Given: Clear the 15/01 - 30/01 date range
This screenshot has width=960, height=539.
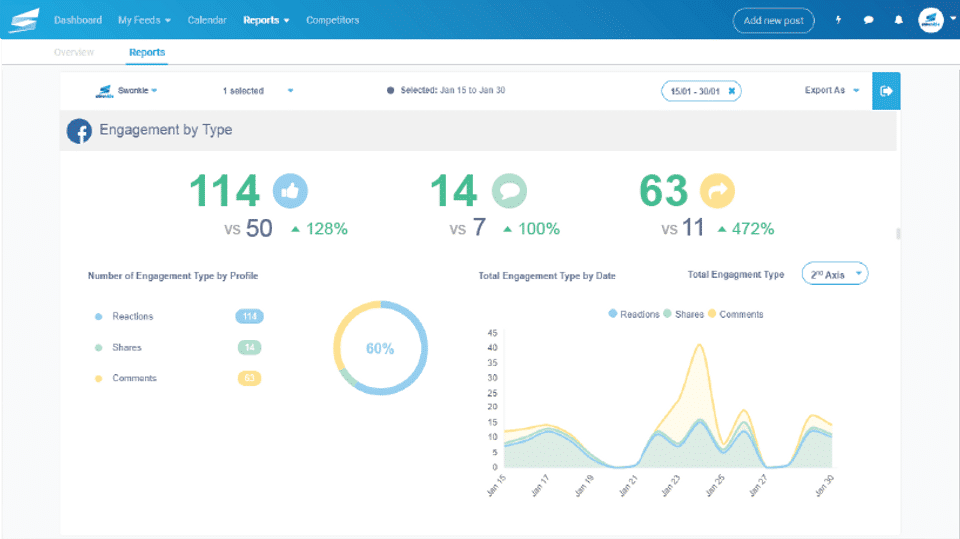Looking at the screenshot, I should coord(731,91).
